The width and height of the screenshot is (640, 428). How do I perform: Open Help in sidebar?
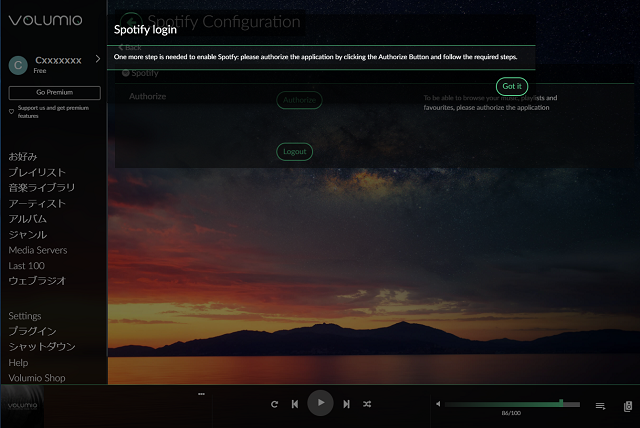(18, 362)
